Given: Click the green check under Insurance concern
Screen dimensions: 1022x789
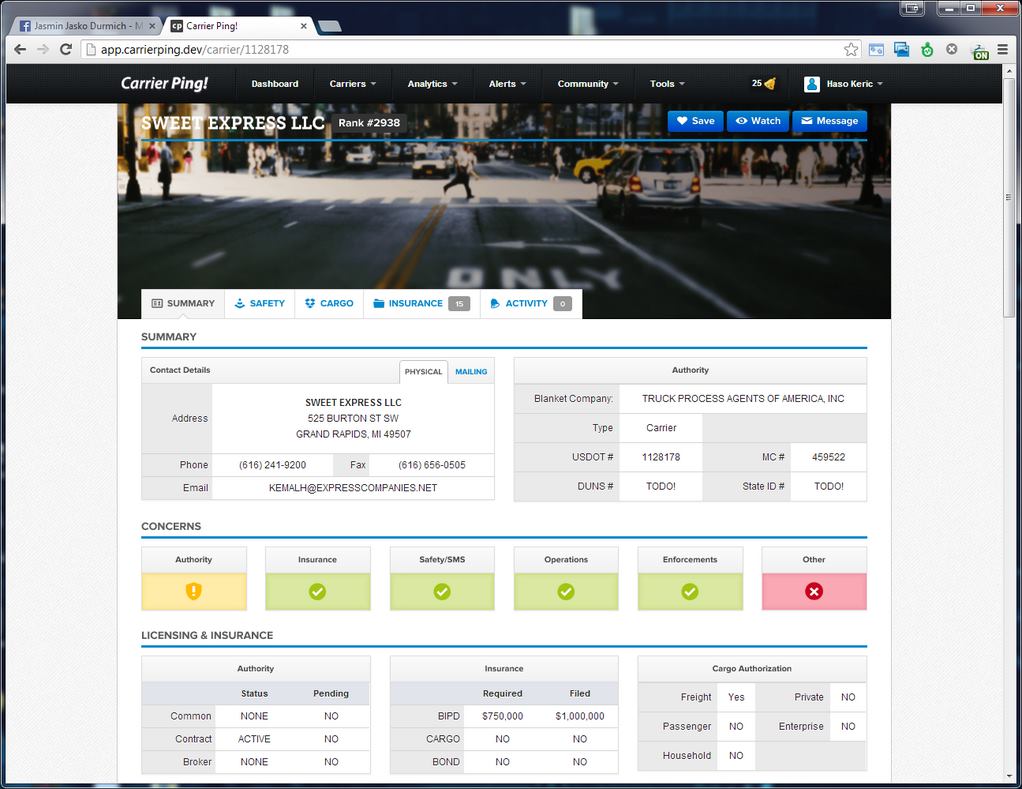Looking at the screenshot, I should (317, 592).
